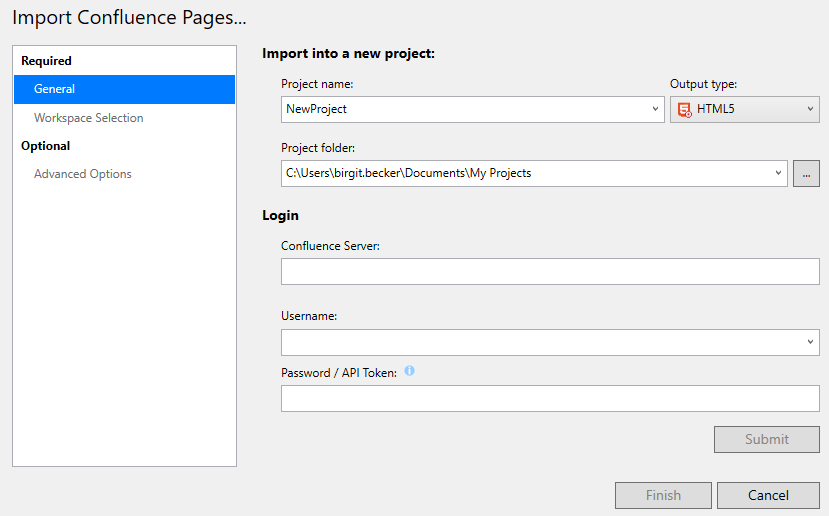Switch to Workspace Selection page
829x516 pixels.
(89, 118)
